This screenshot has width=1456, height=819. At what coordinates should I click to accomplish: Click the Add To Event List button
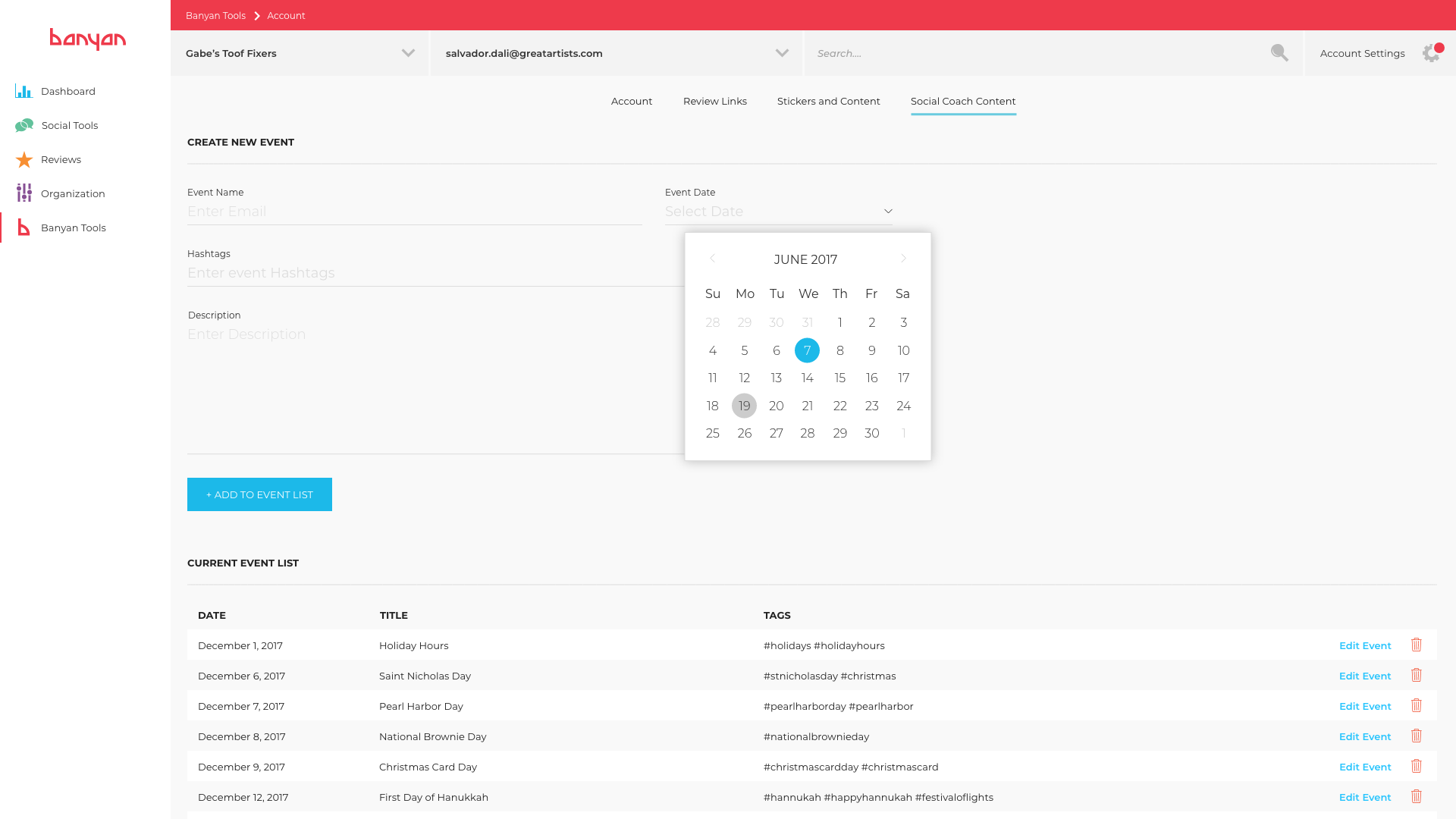click(259, 494)
